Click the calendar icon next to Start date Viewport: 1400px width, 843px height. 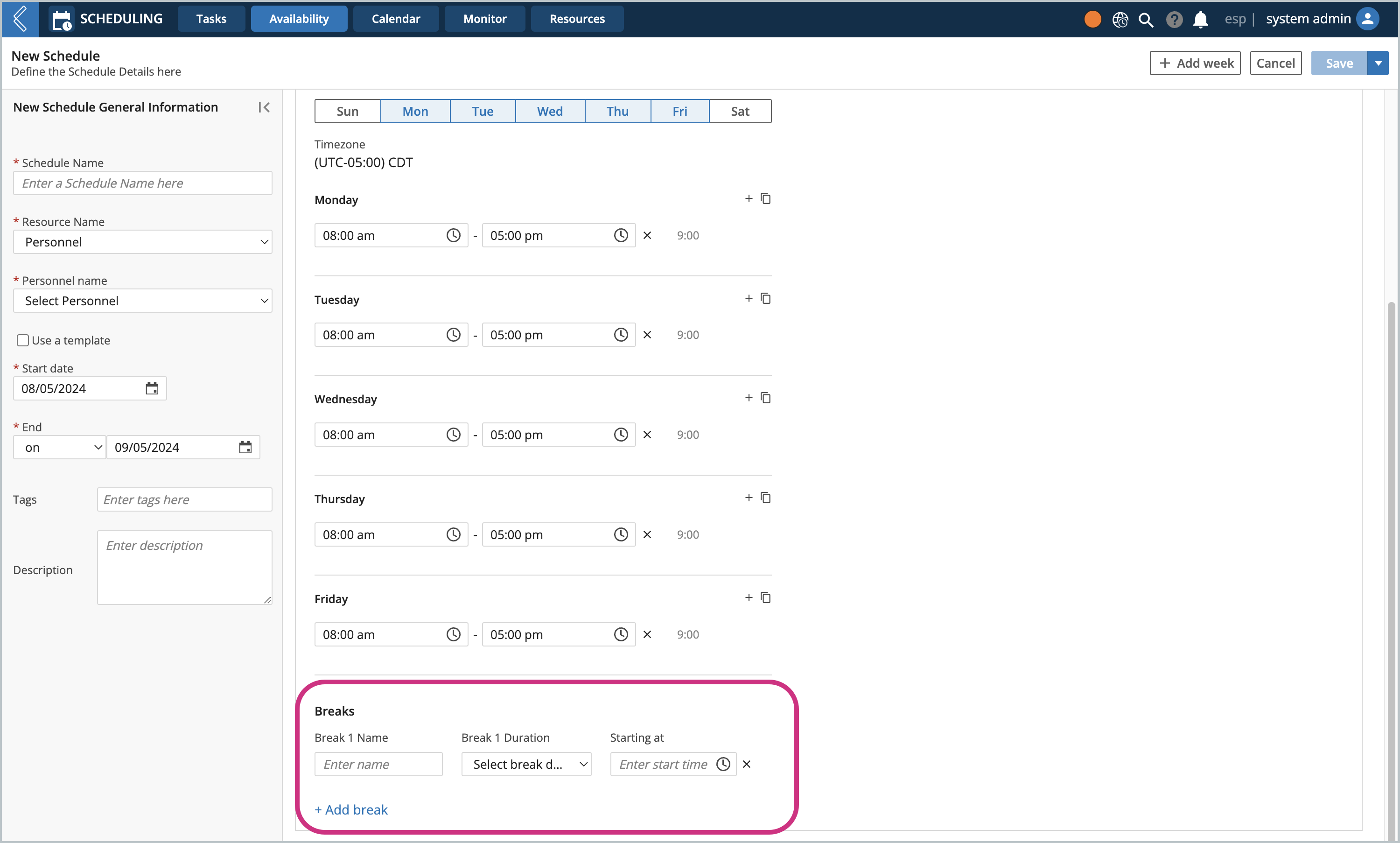pyautogui.click(x=152, y=389)
